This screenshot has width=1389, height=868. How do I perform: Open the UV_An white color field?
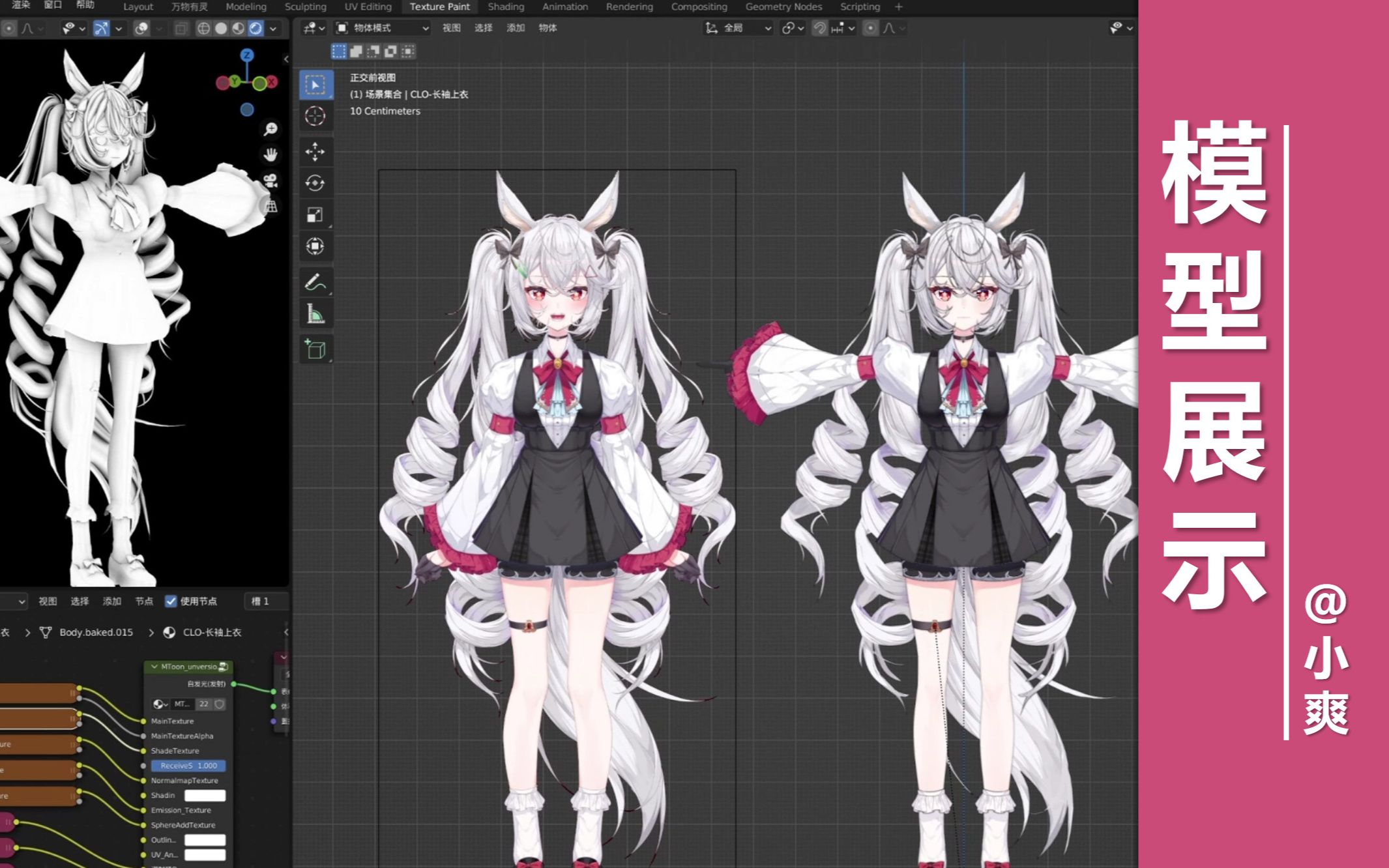click(205, 855)
